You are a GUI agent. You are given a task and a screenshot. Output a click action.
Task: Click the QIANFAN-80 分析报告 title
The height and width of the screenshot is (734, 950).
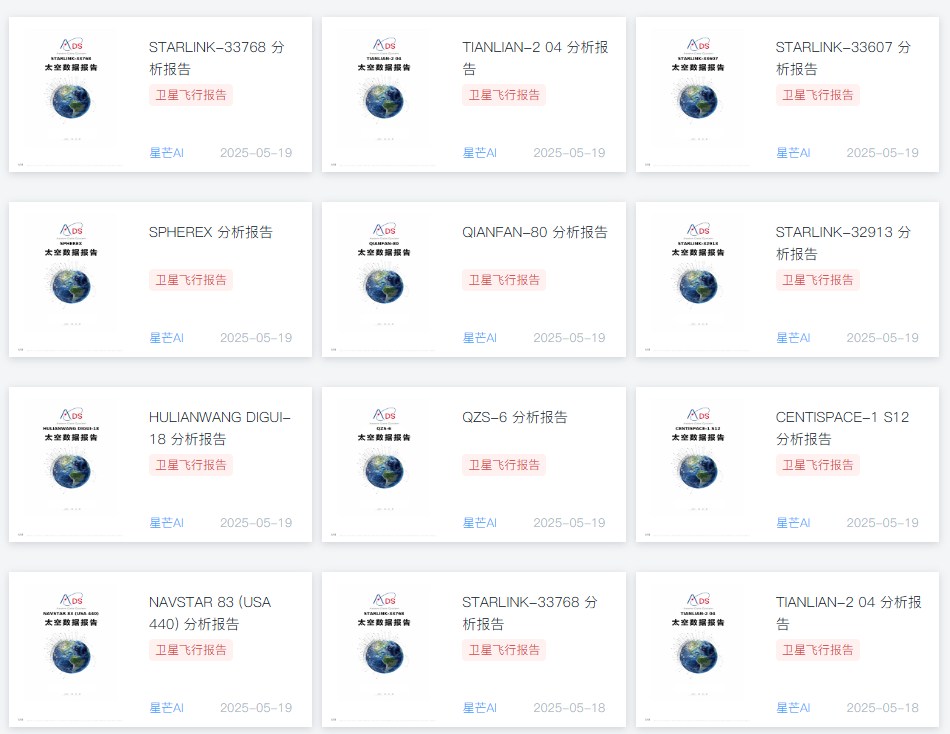point(534,232)
